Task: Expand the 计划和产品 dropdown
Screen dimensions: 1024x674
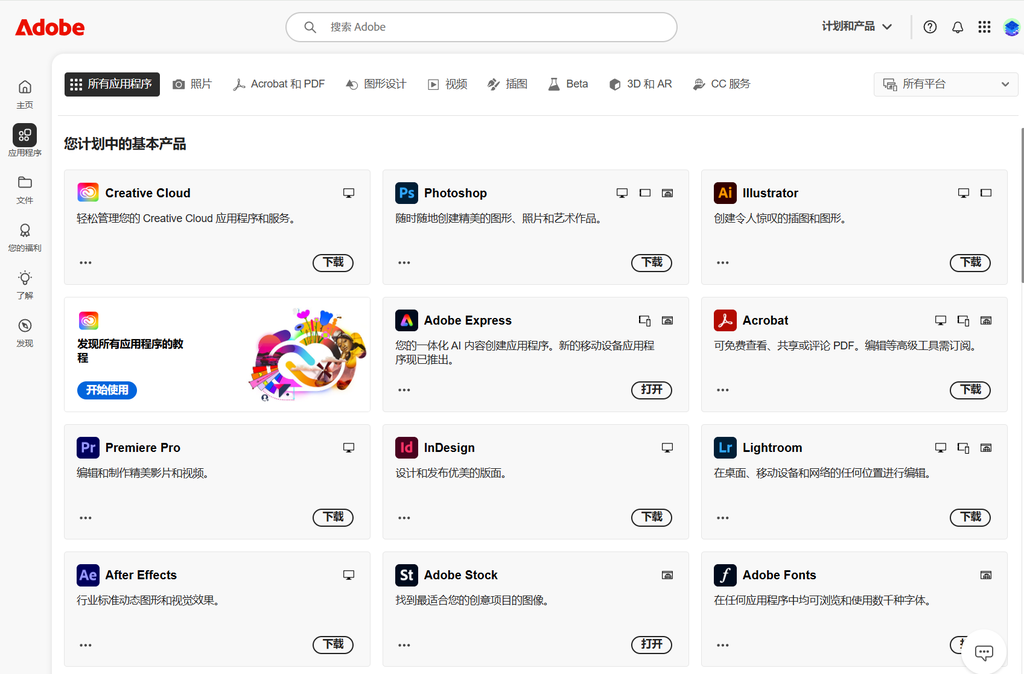Action: pyautogui.click(x=857, y=27)
